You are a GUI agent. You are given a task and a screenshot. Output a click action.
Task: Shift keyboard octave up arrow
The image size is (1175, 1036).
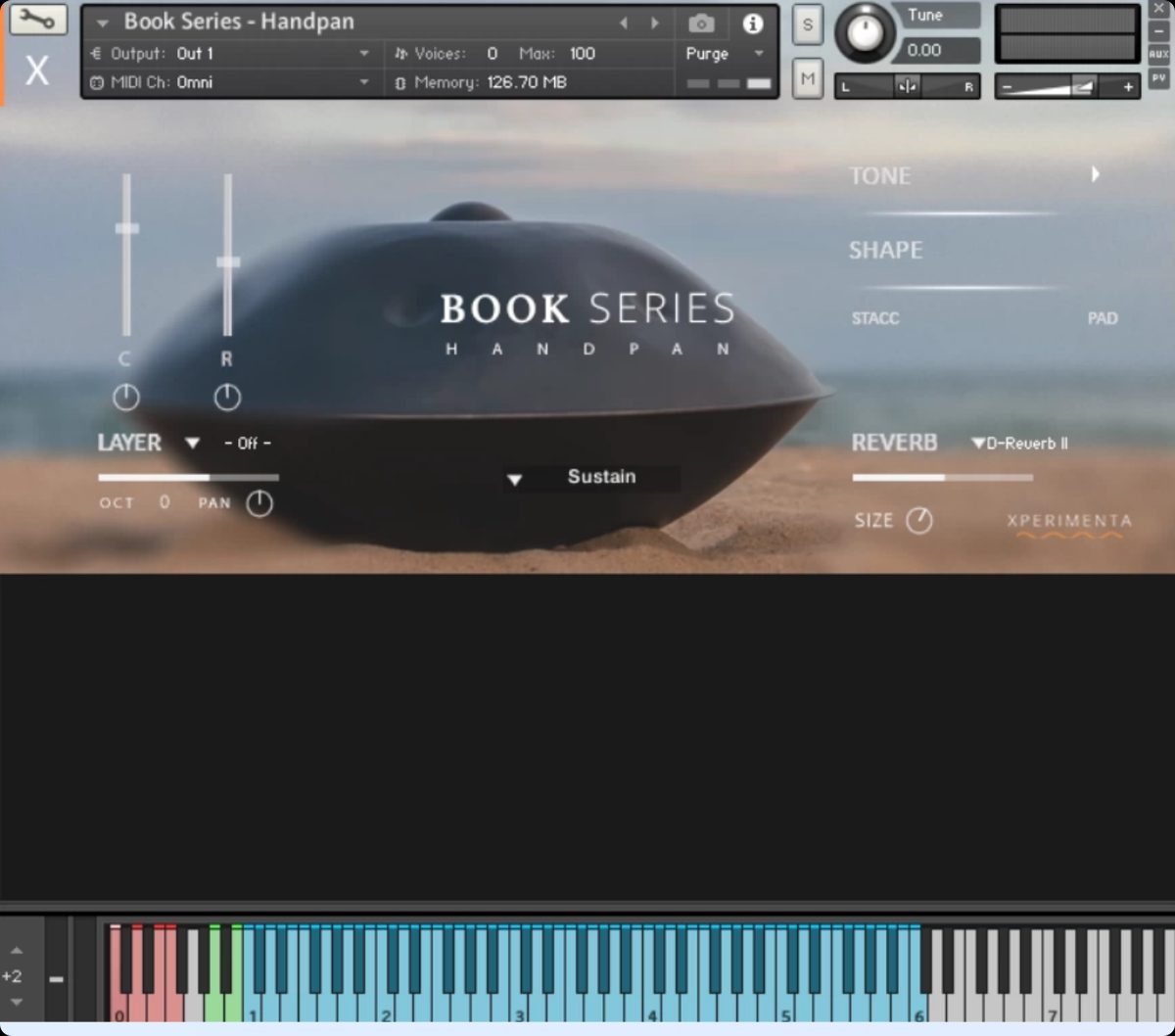point(16,950)
